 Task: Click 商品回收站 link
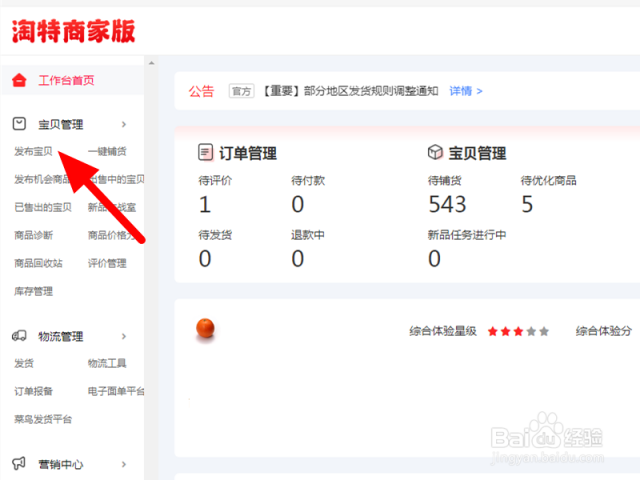(x=38, y=263)
